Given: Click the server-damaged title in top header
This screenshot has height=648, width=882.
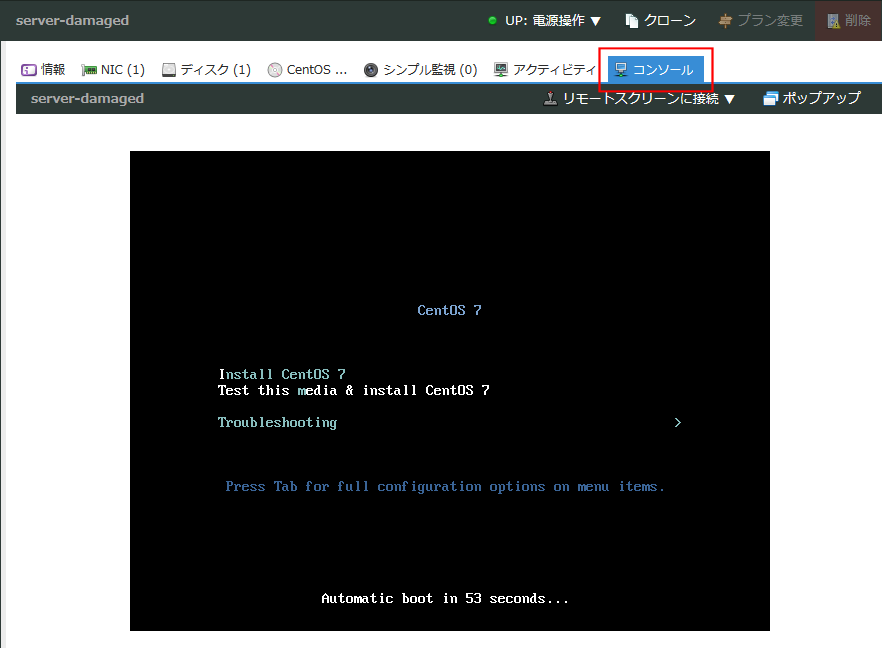Looking at the screenshot, I should [x=72, y=21].
